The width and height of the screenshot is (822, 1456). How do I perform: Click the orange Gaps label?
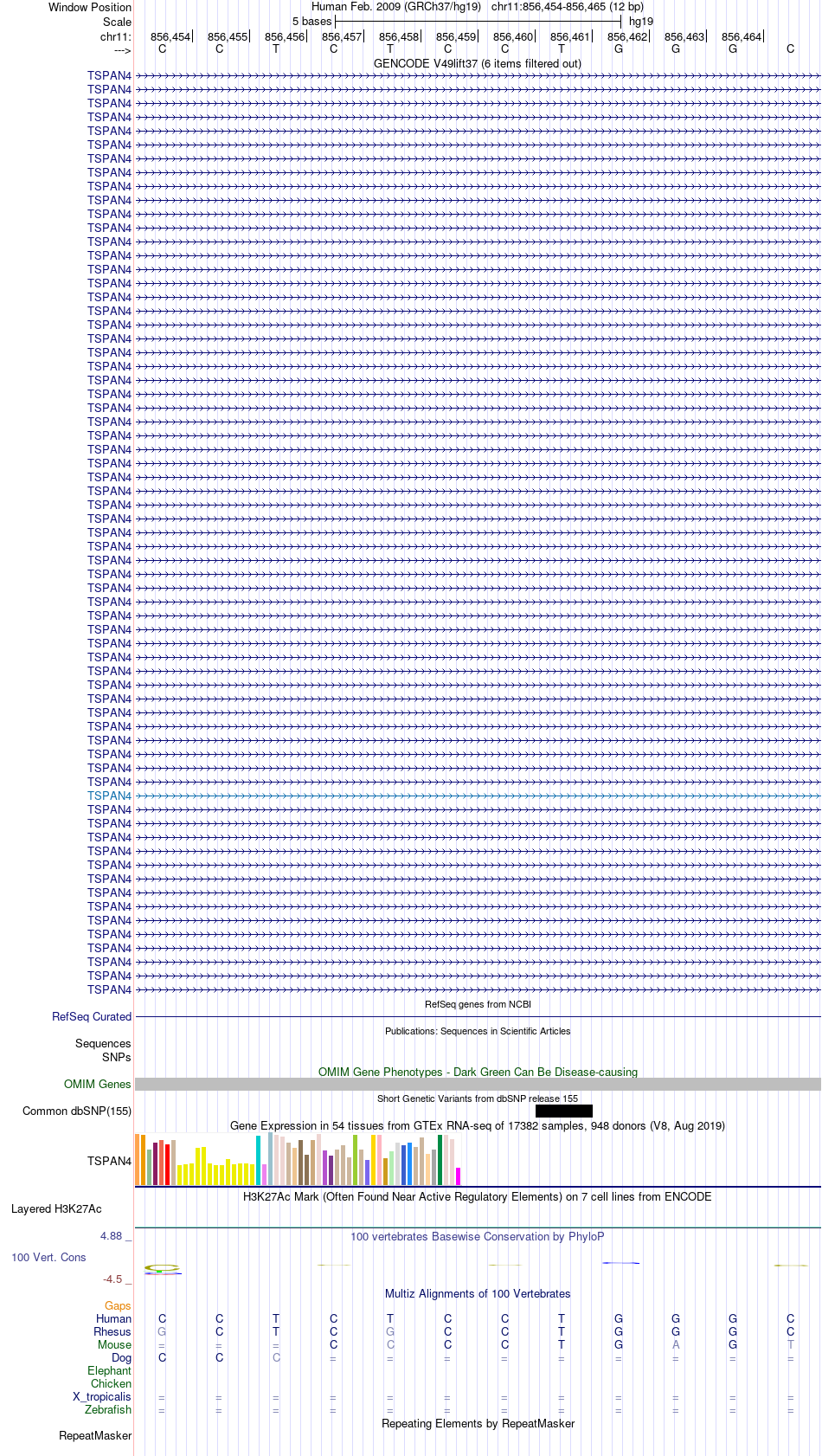click(118, 1306)
